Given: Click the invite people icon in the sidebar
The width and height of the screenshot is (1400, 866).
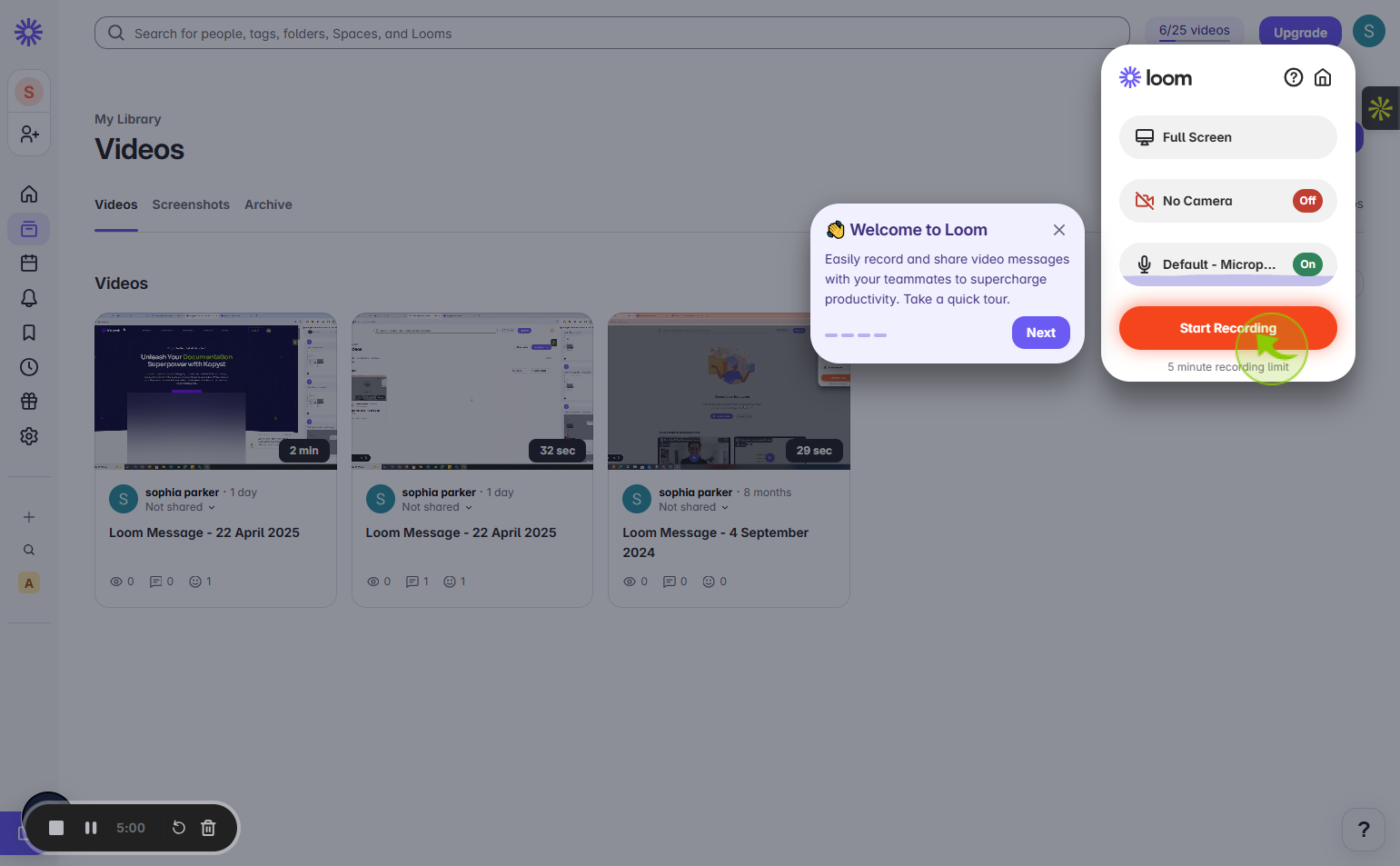Looking at the screenshot, I should 29,134.
